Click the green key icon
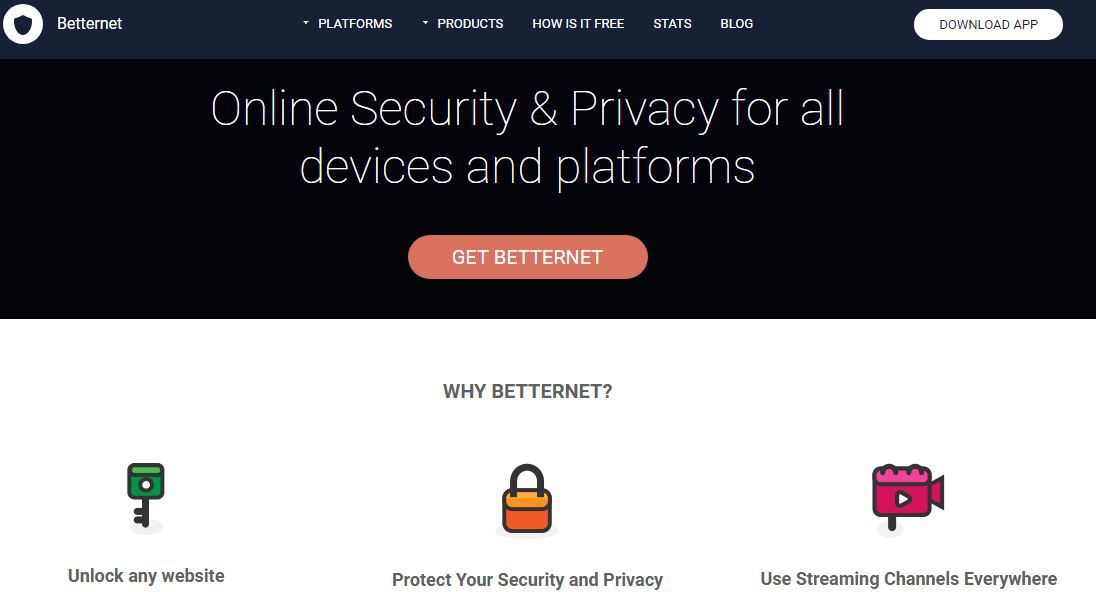 146,494
